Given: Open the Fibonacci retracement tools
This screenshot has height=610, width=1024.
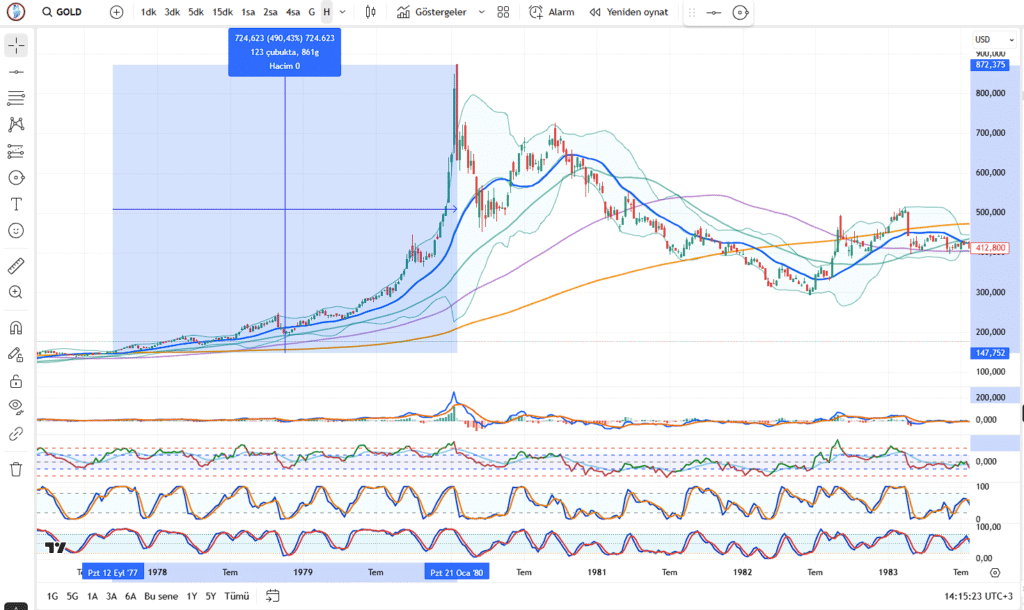Looking at the screenshot, I should click(x=16, y=98).
